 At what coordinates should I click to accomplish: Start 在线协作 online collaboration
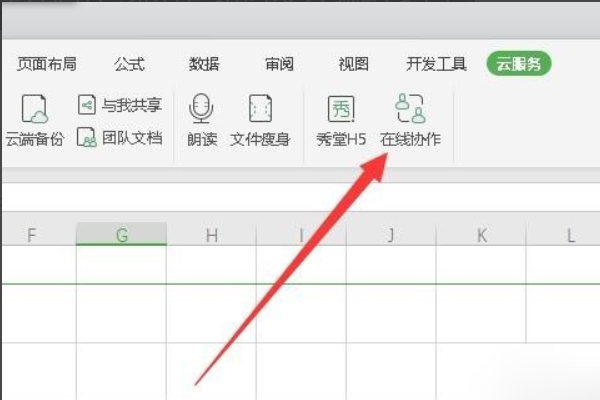(x=410, y=120)
